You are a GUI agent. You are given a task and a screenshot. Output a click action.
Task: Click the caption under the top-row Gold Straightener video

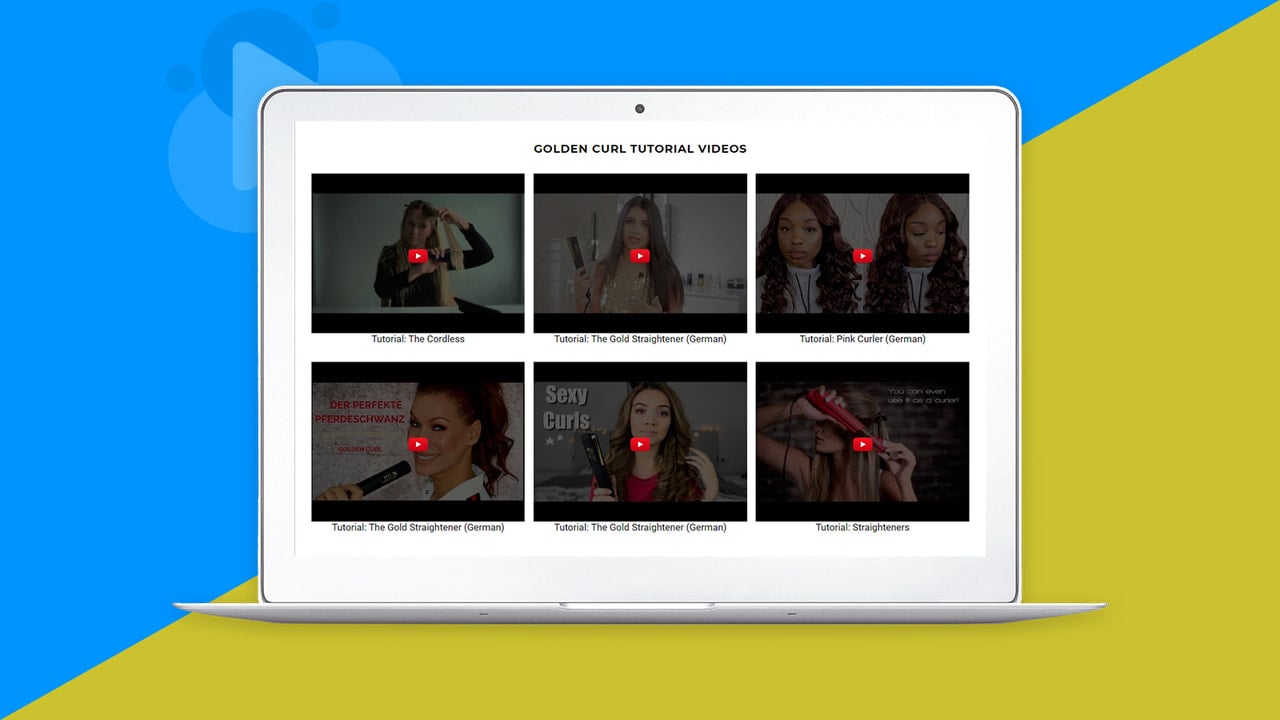click(x=640, y=339)
